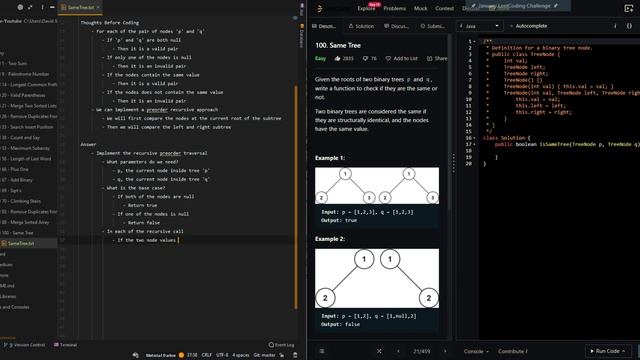The image size is (640, 360).
Task: Expand the Console panel
Action: point(476,351)
